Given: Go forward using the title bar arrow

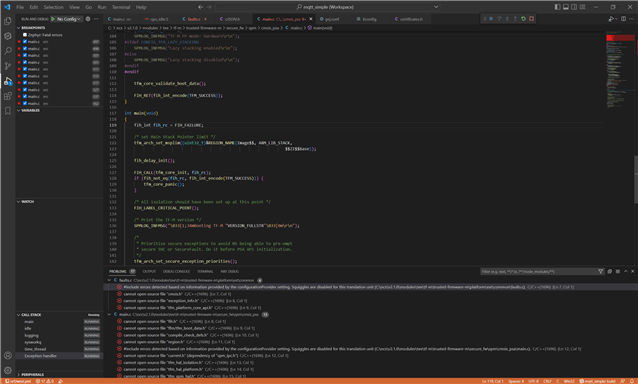Looking at the screenshot, I should [x=209, y=7].
